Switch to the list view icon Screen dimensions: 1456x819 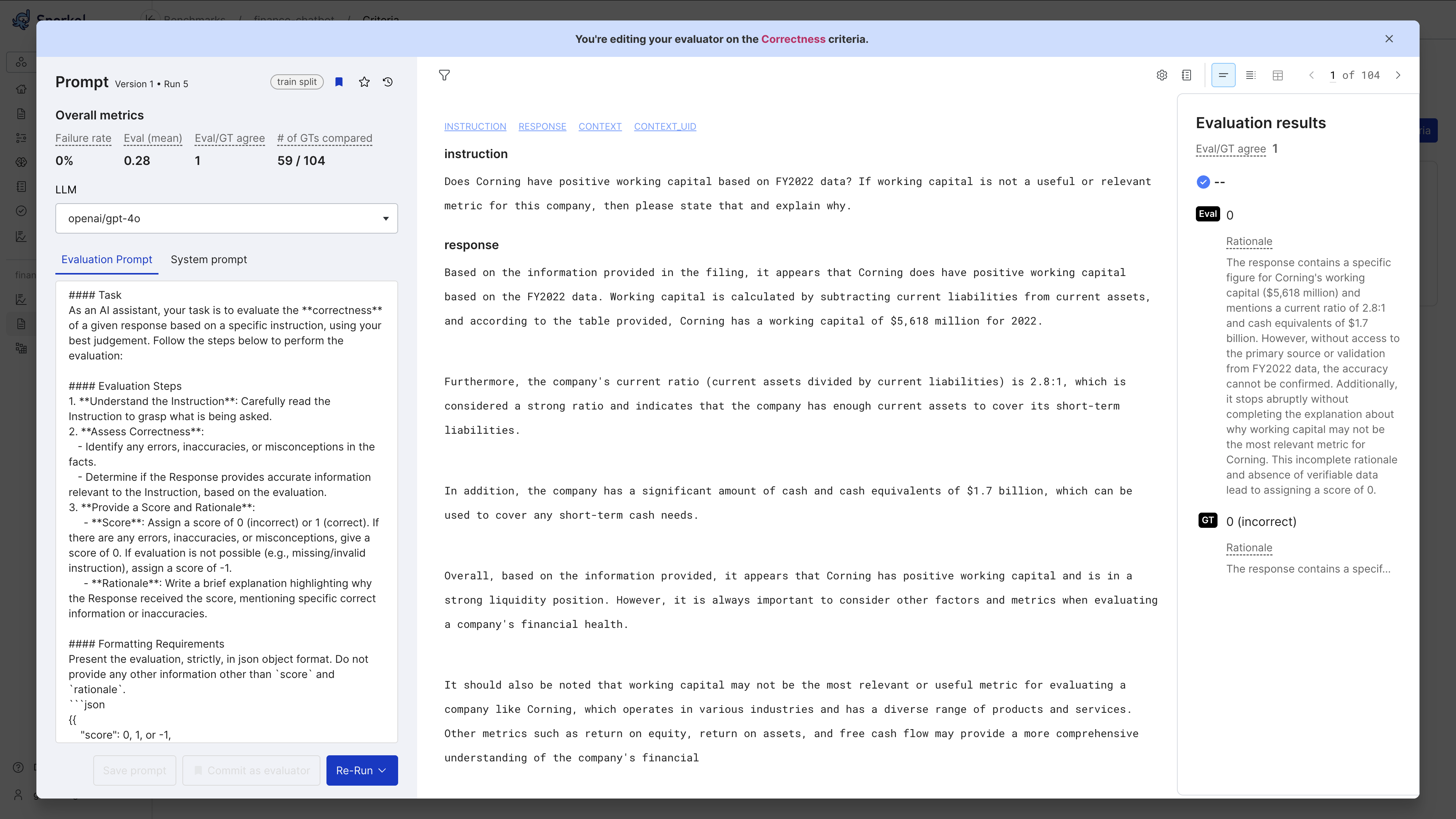[x=1251, y=75]
